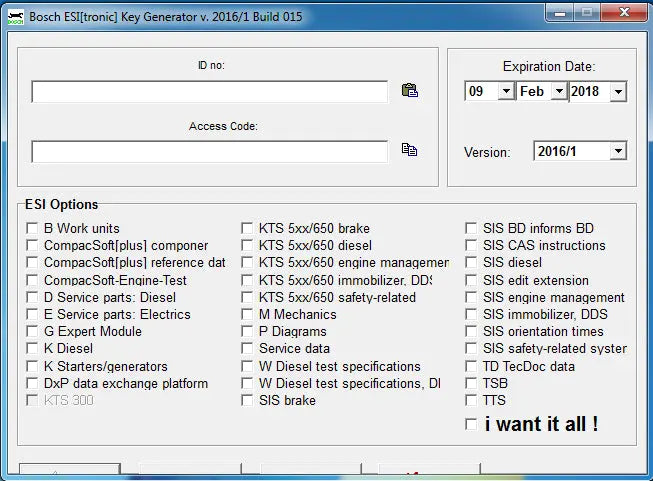Tick SIS immobilizer, DDS checkbox

click(471, 314)
